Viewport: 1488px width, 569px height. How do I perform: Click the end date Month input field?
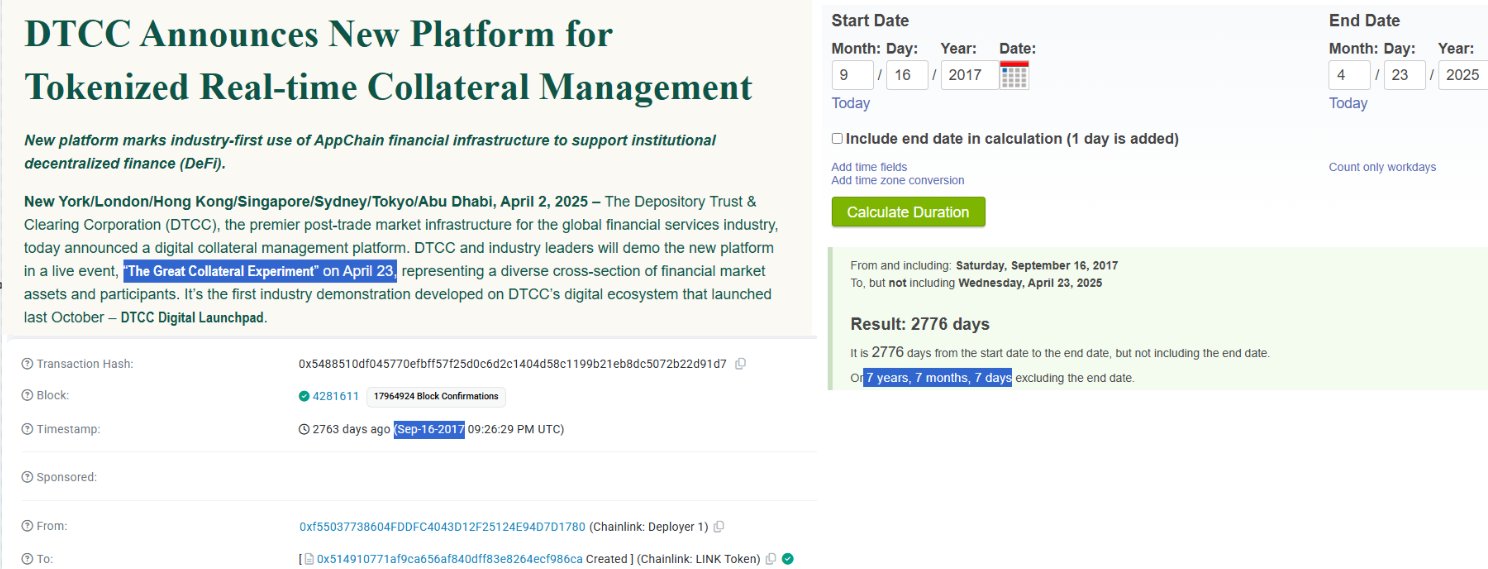click(1350, 75)
